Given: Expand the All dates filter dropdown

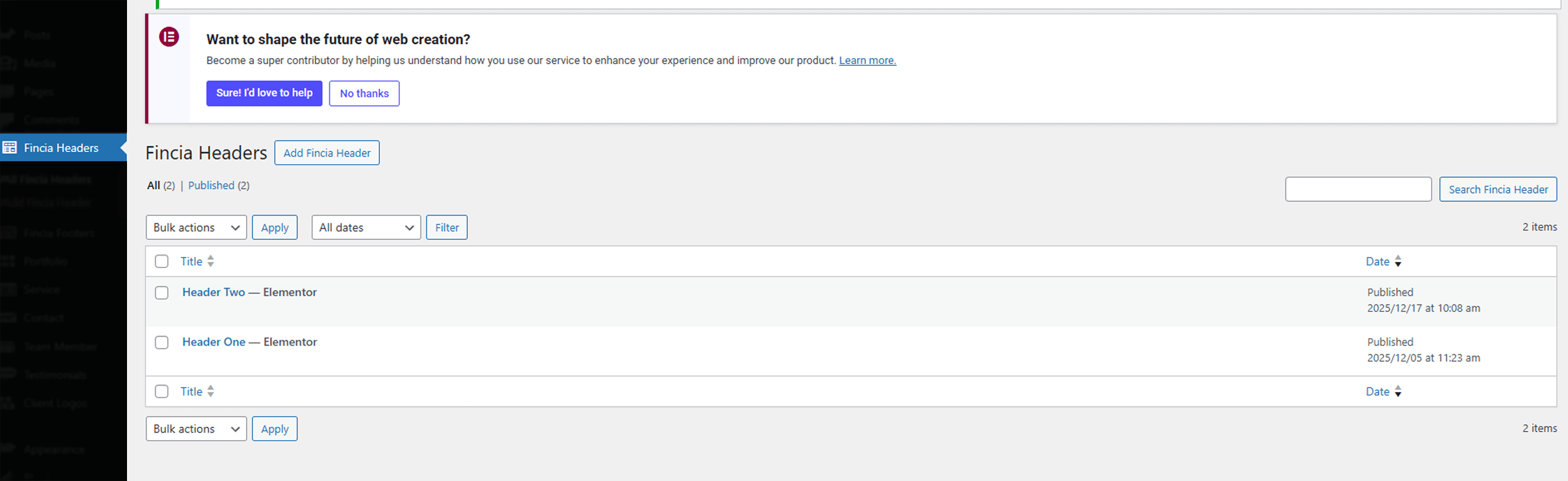Looking at the screenshot, I should (x=366, y=228).
